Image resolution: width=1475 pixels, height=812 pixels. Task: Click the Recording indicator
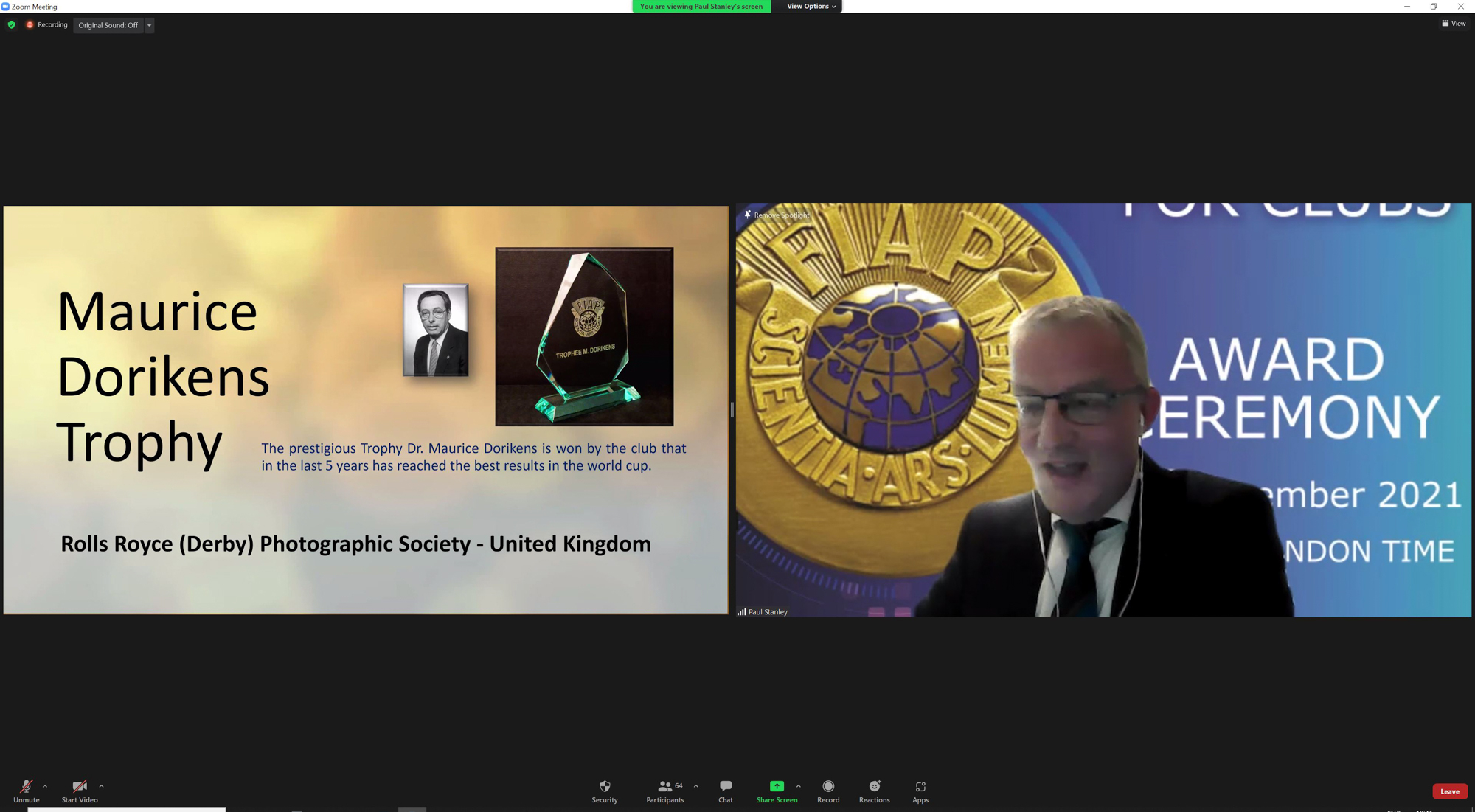click(x=46, y=24)
